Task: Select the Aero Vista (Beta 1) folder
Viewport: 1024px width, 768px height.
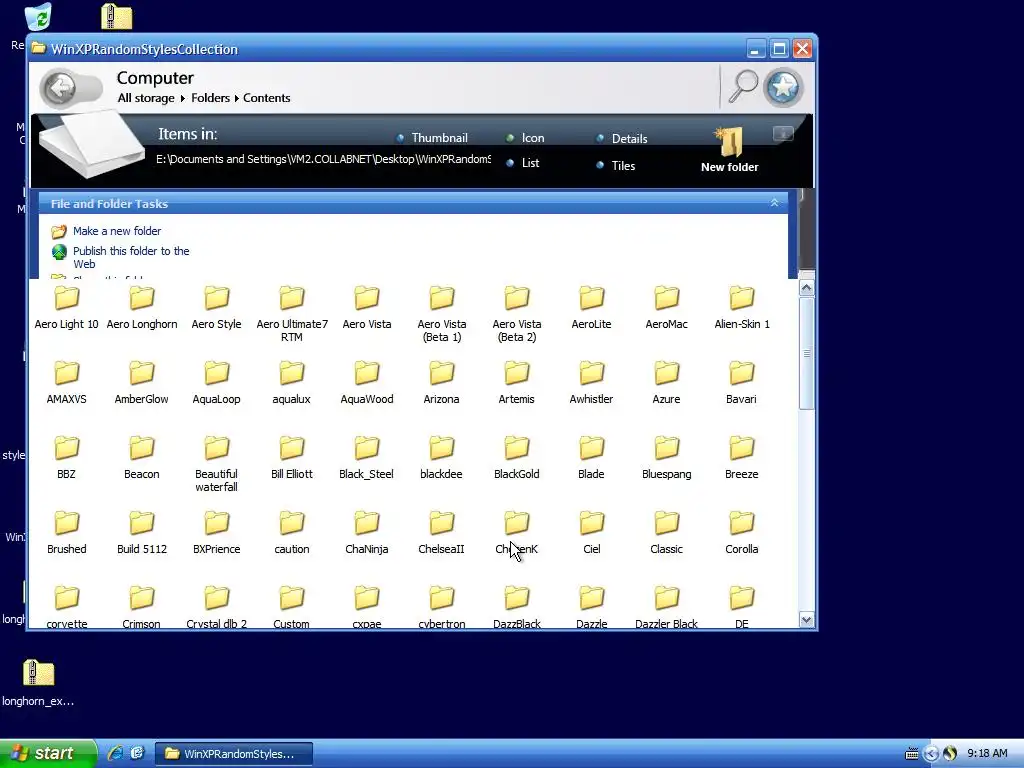Action: (x=442, y=313)
